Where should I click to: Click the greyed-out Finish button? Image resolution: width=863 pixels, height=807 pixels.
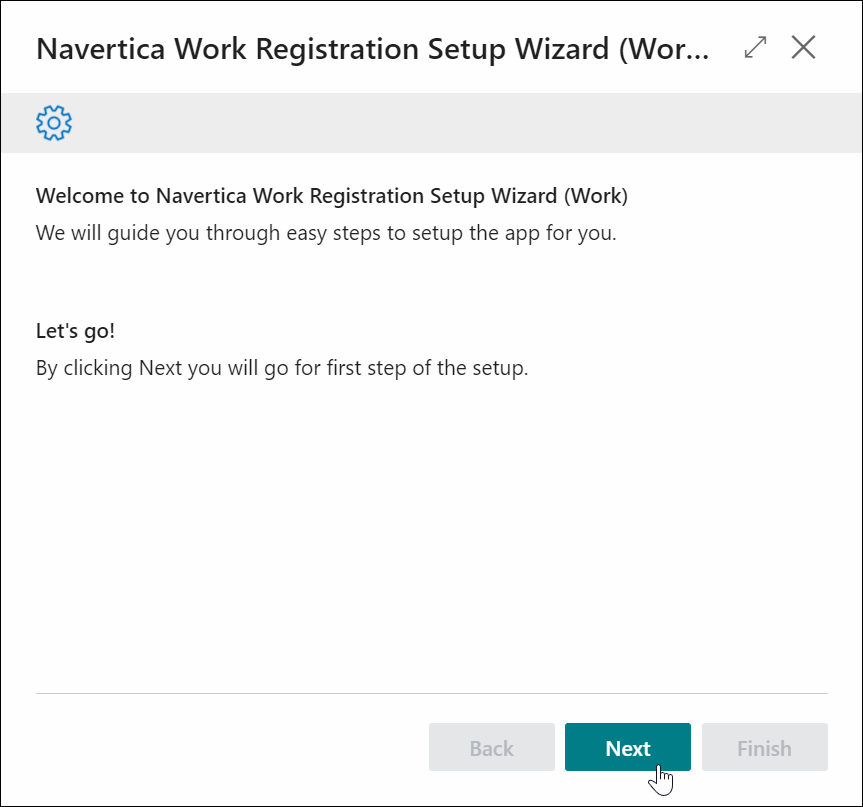[x=764, y=747]
